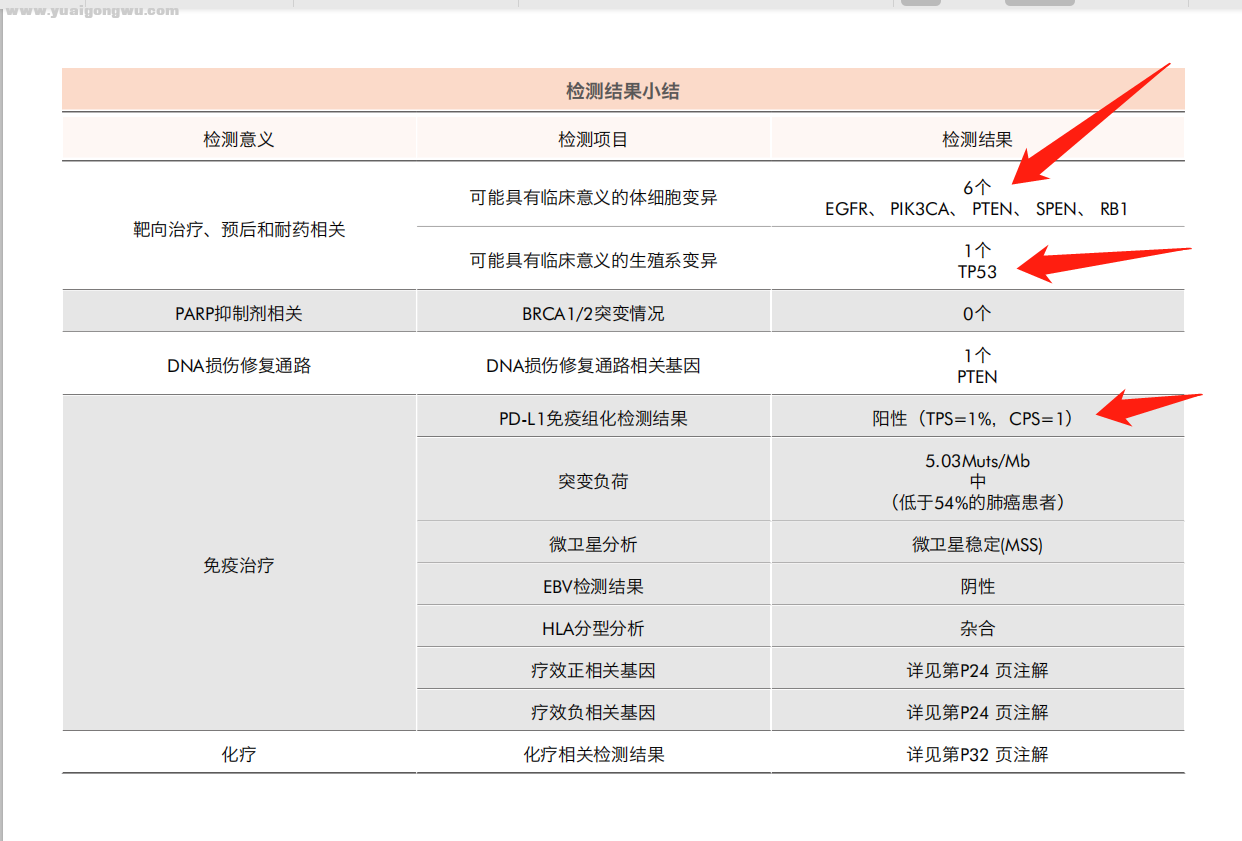Viewport: 1242px width, 841px height.
Task: Click PTEN in the somatic variants row
Action: tap(993, 210)
